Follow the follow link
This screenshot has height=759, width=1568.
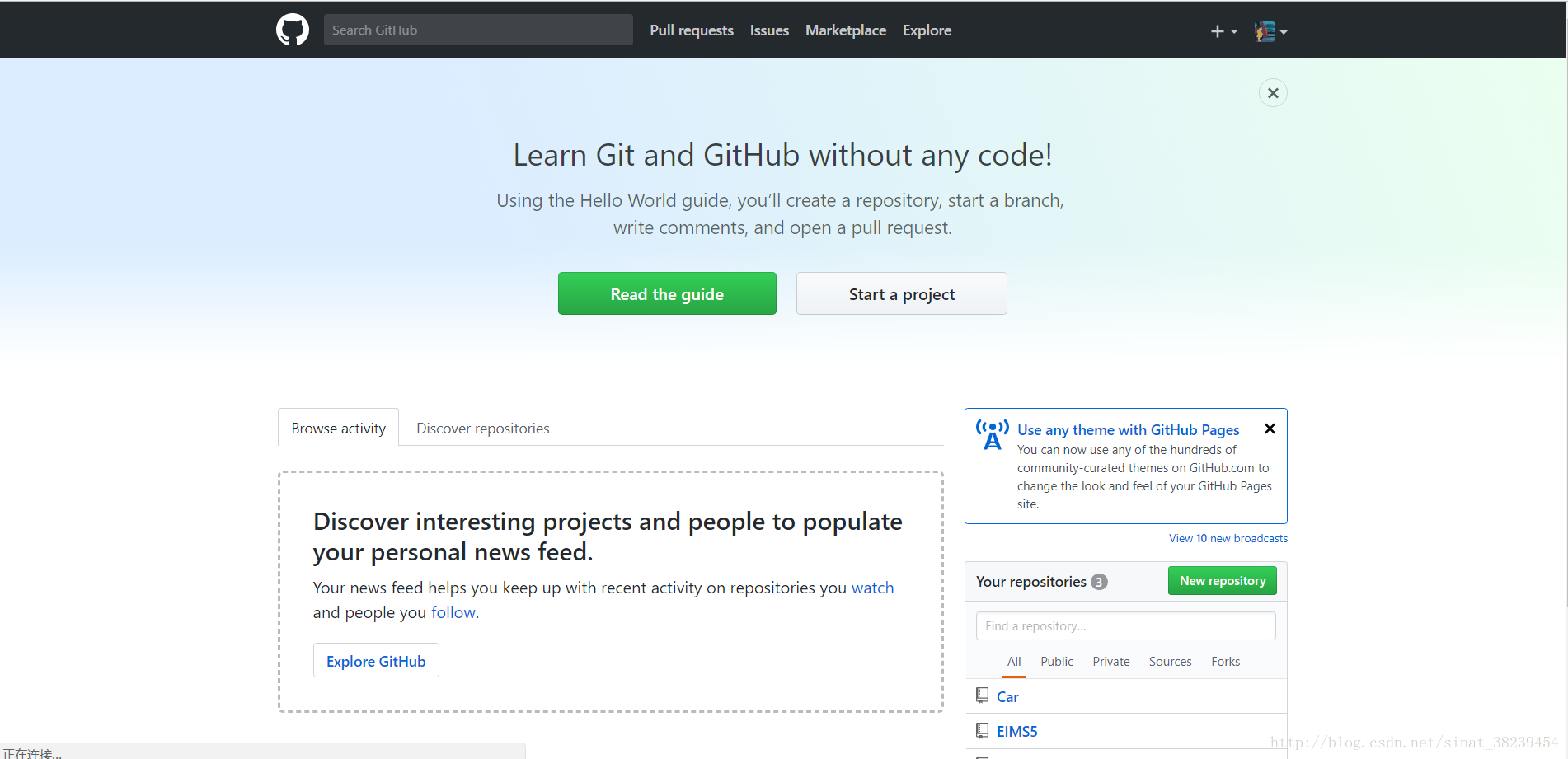[453, 612]
